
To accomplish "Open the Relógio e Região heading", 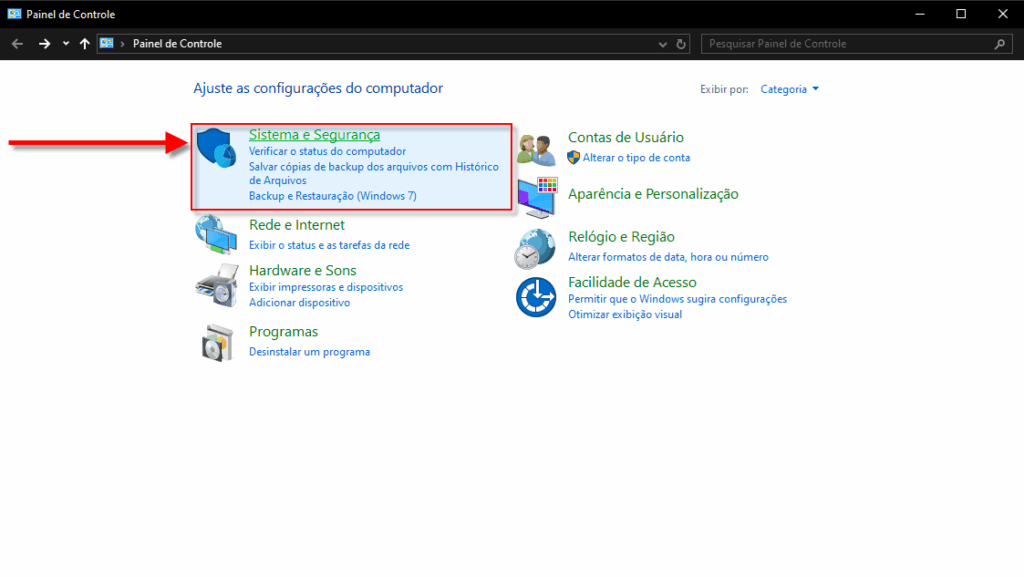I will [x=621, y=237].
